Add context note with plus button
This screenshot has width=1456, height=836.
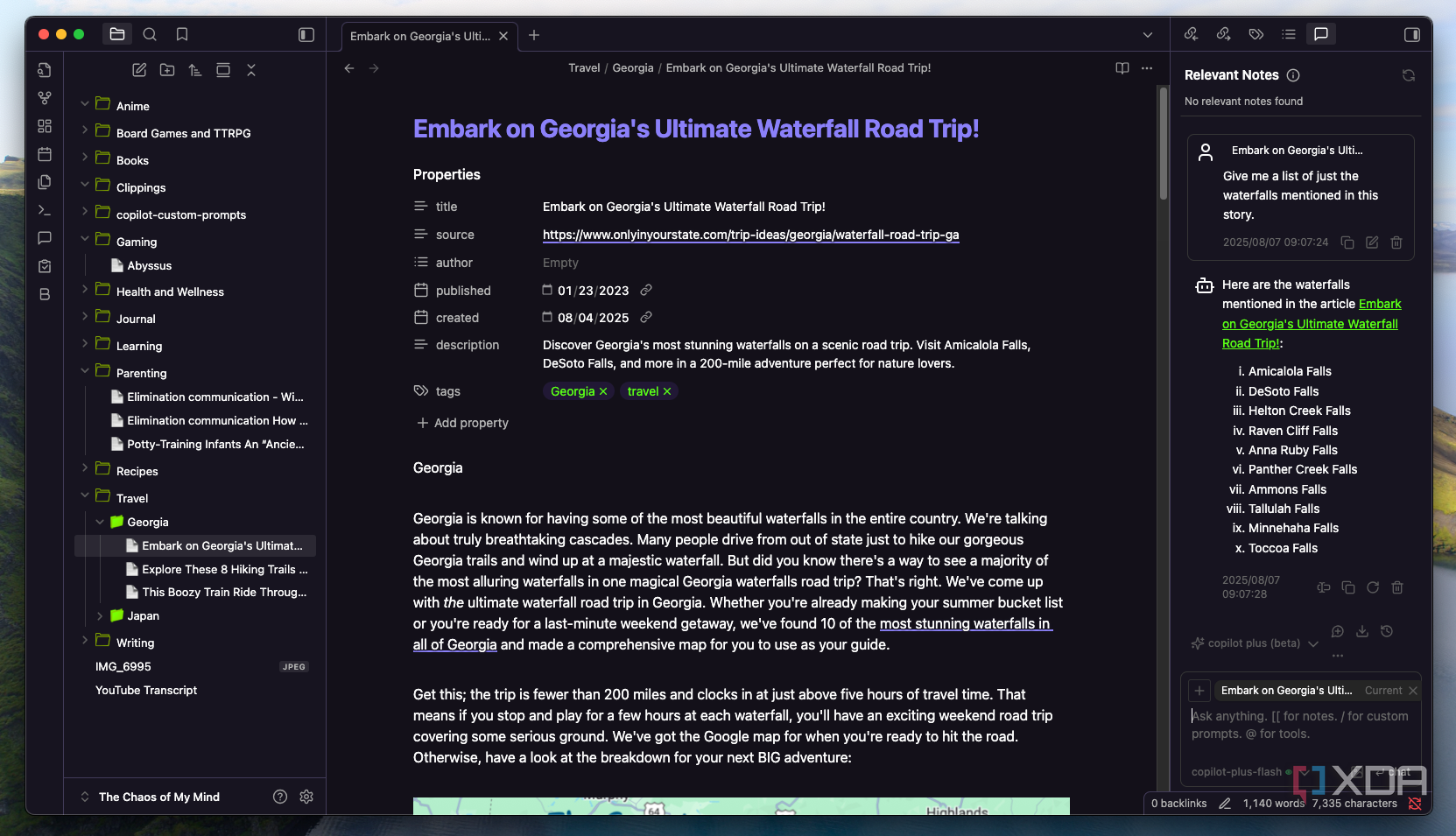tap(1199, 691)
